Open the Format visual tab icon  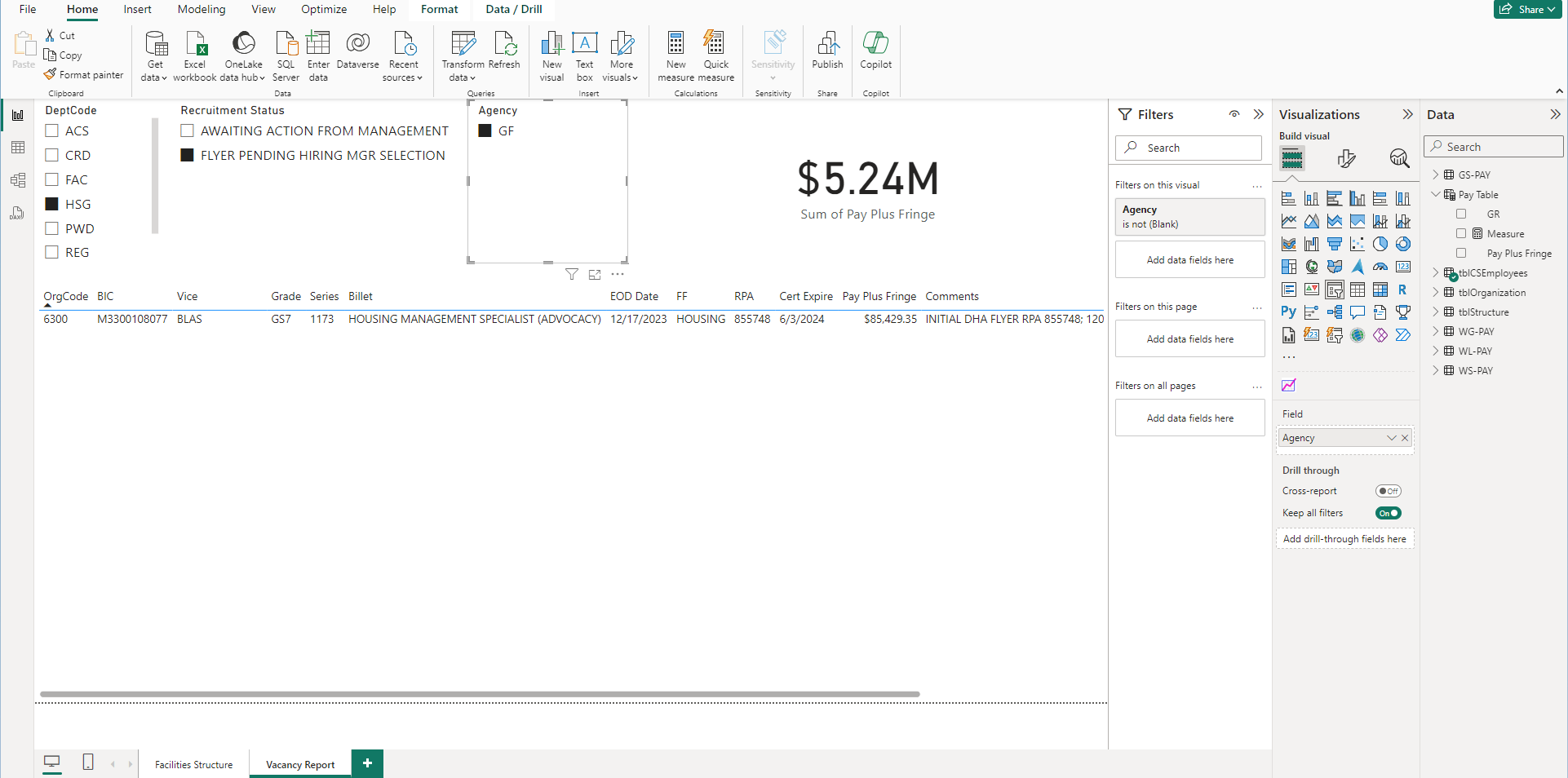click(x=1346, y=158)
